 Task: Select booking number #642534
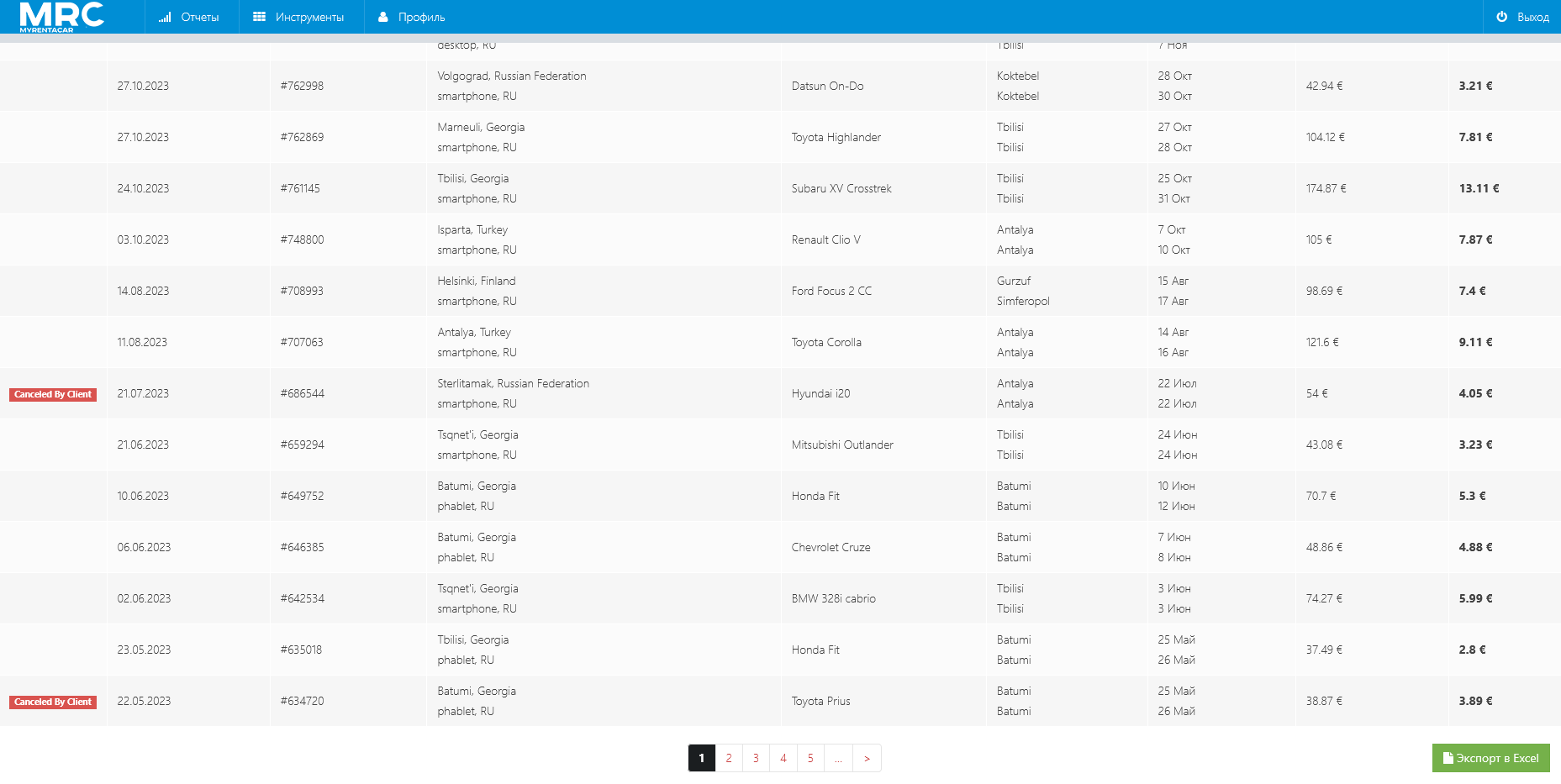302,598
